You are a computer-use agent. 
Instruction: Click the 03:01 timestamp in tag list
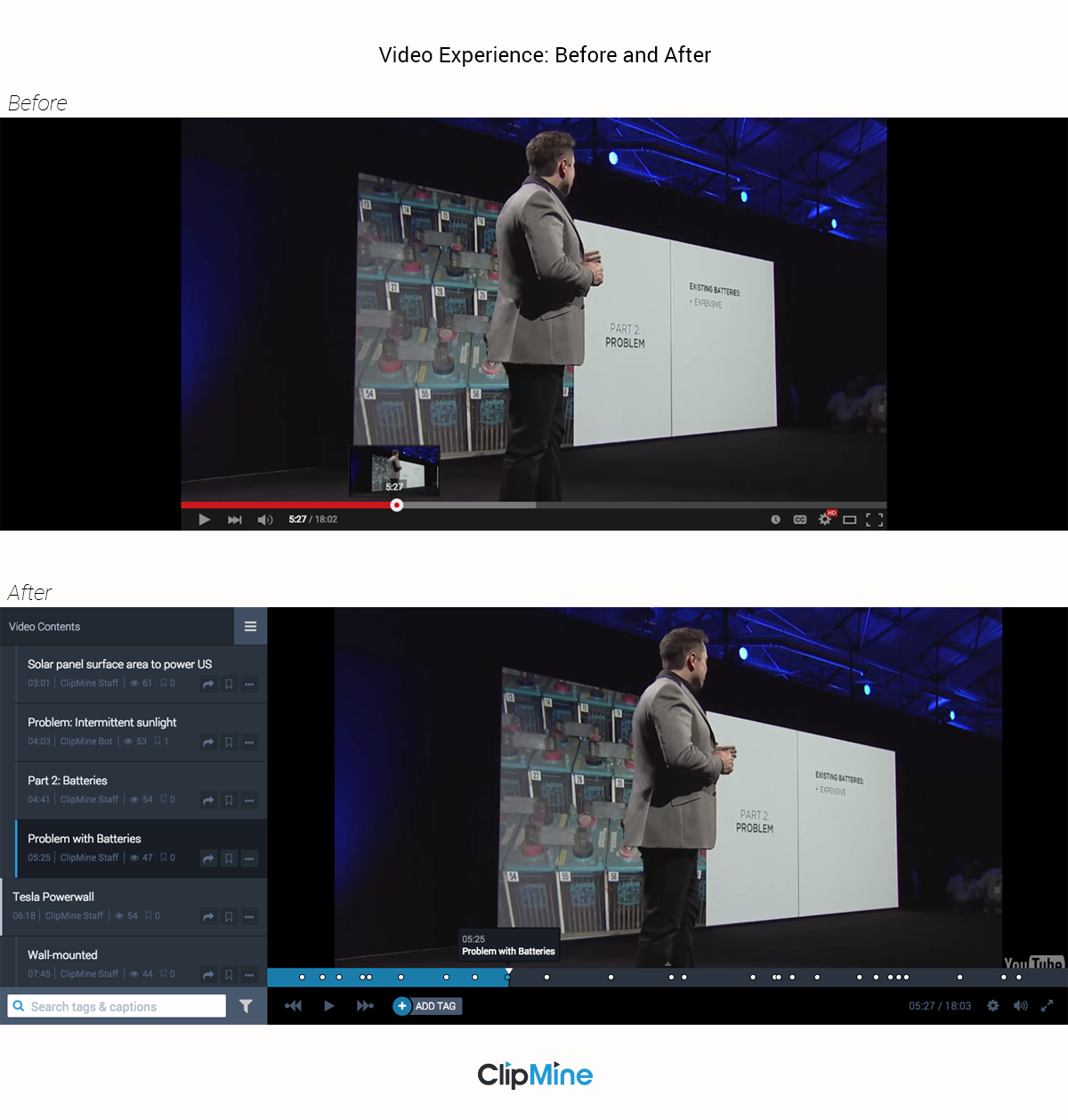pyautogui.click(x=39, y=684)
